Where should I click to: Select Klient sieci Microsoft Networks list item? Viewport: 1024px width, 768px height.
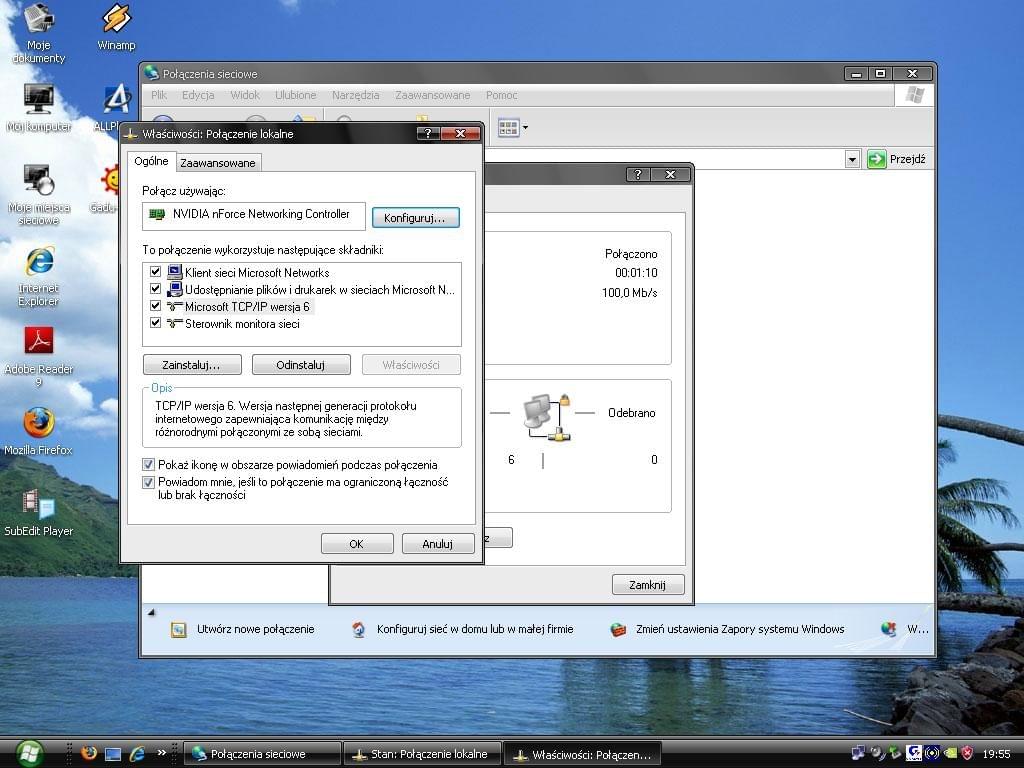point(257,272)
